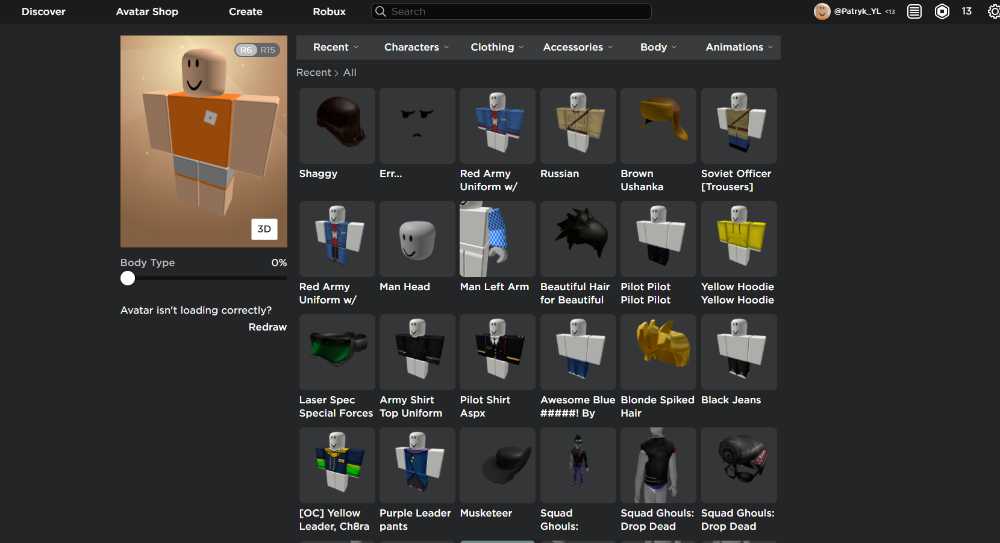Image resolution: width=1000 pixels, height=543 pixels.
Task: Select the Awesome Blue pants thumbnail
Action: pyautogui.click(x=578, y=352)
